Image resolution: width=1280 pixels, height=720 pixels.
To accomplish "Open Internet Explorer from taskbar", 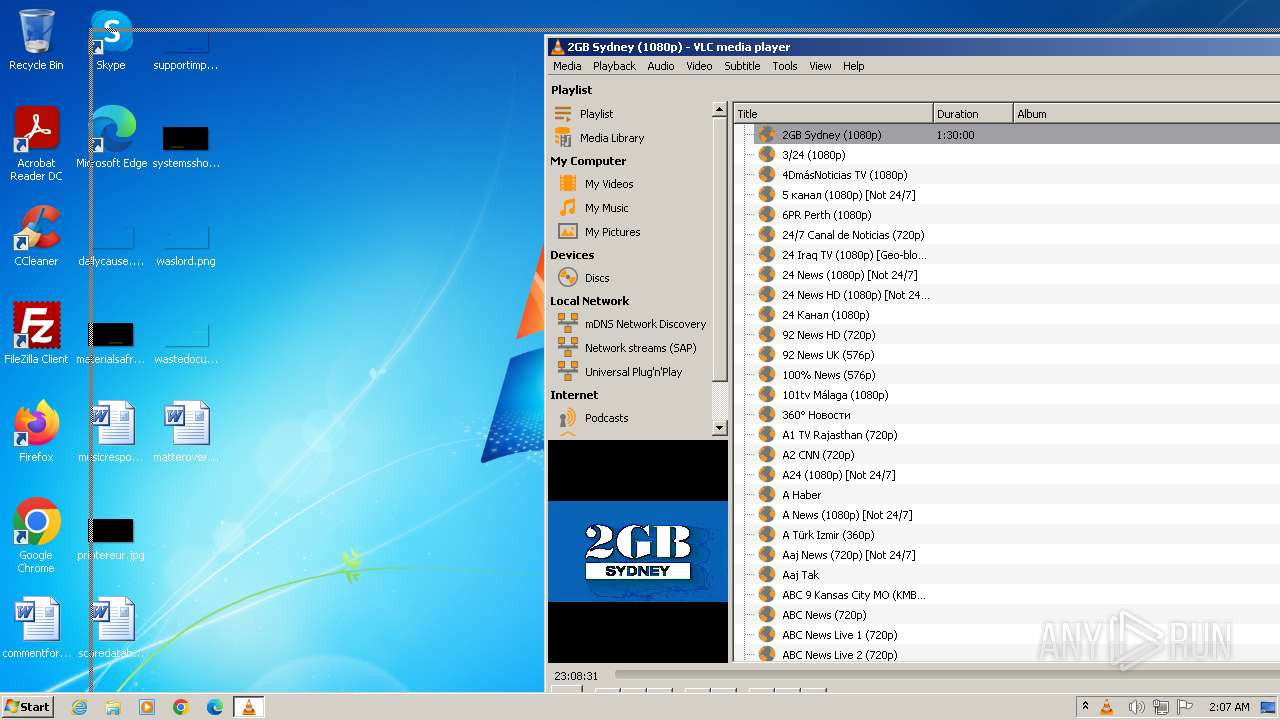I will coord(80,707).
